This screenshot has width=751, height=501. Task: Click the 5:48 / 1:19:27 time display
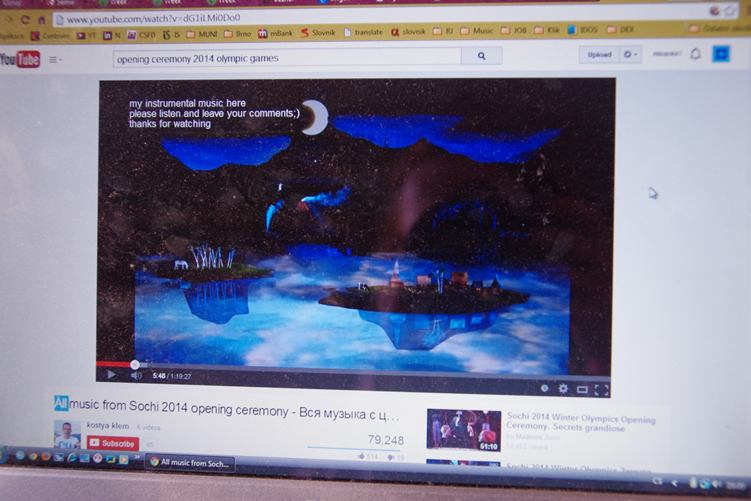tap(171, 376)
